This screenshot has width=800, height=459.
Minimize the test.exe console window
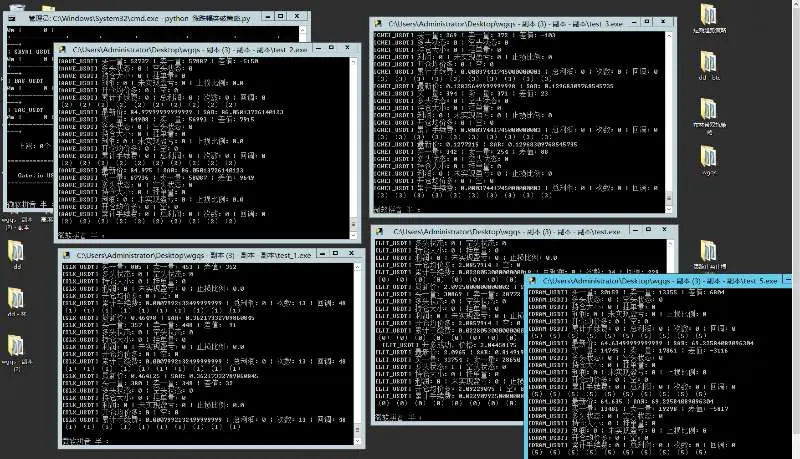tap(635, 231)
